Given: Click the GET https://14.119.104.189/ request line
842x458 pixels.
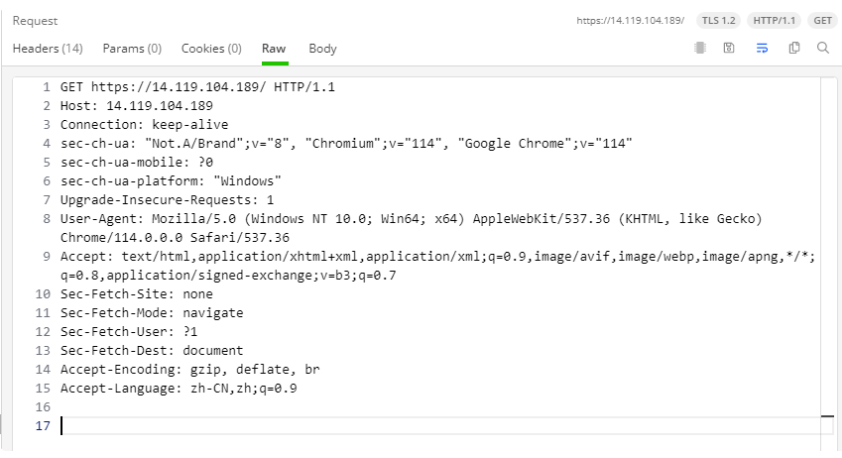Looking at the screenshot, I should [198, 87].
